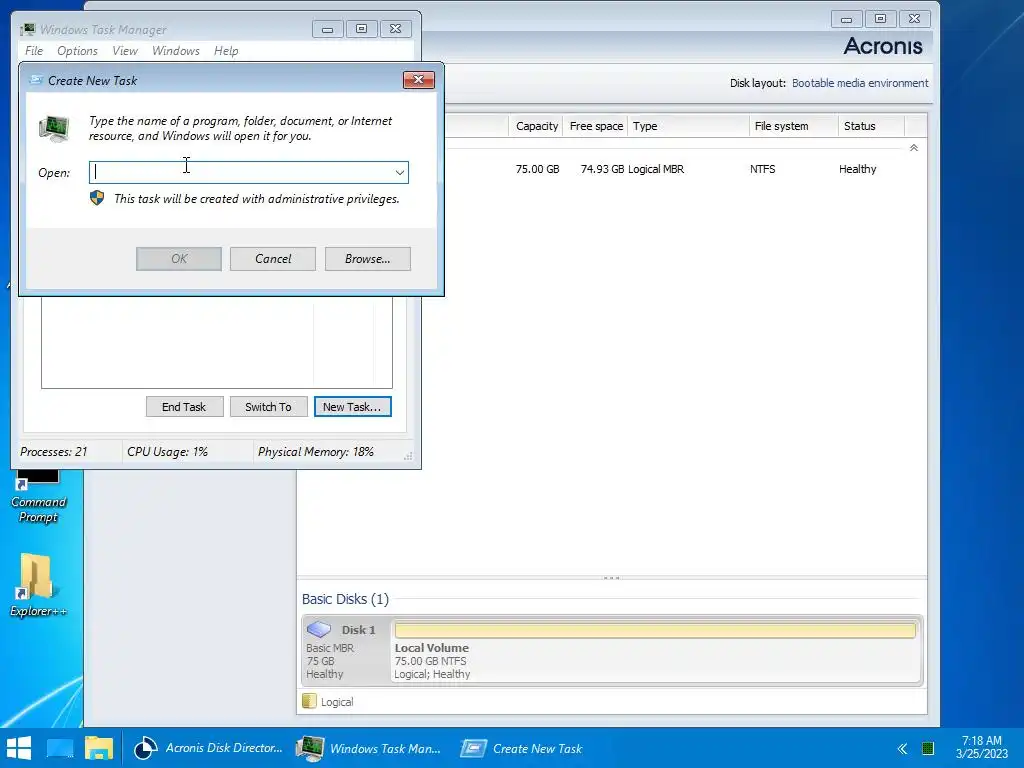This screenshot has width=1024, height=768.
Task: Click the disabled OK button
Action: [x=179, y=259]
